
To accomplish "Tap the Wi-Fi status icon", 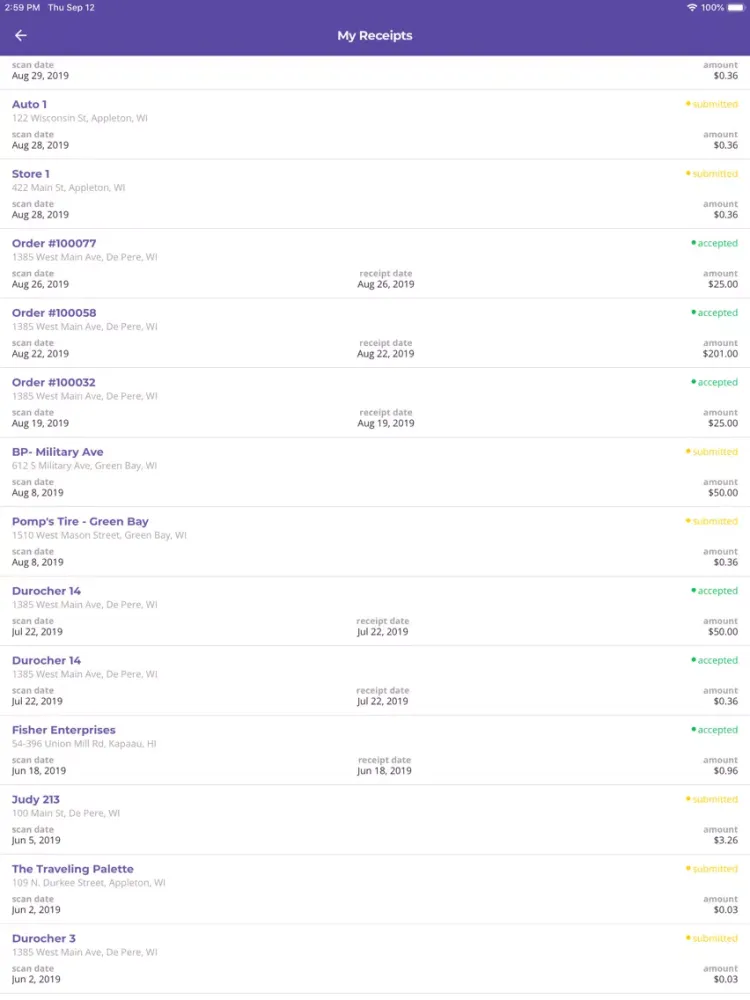I will coord(691,8).
